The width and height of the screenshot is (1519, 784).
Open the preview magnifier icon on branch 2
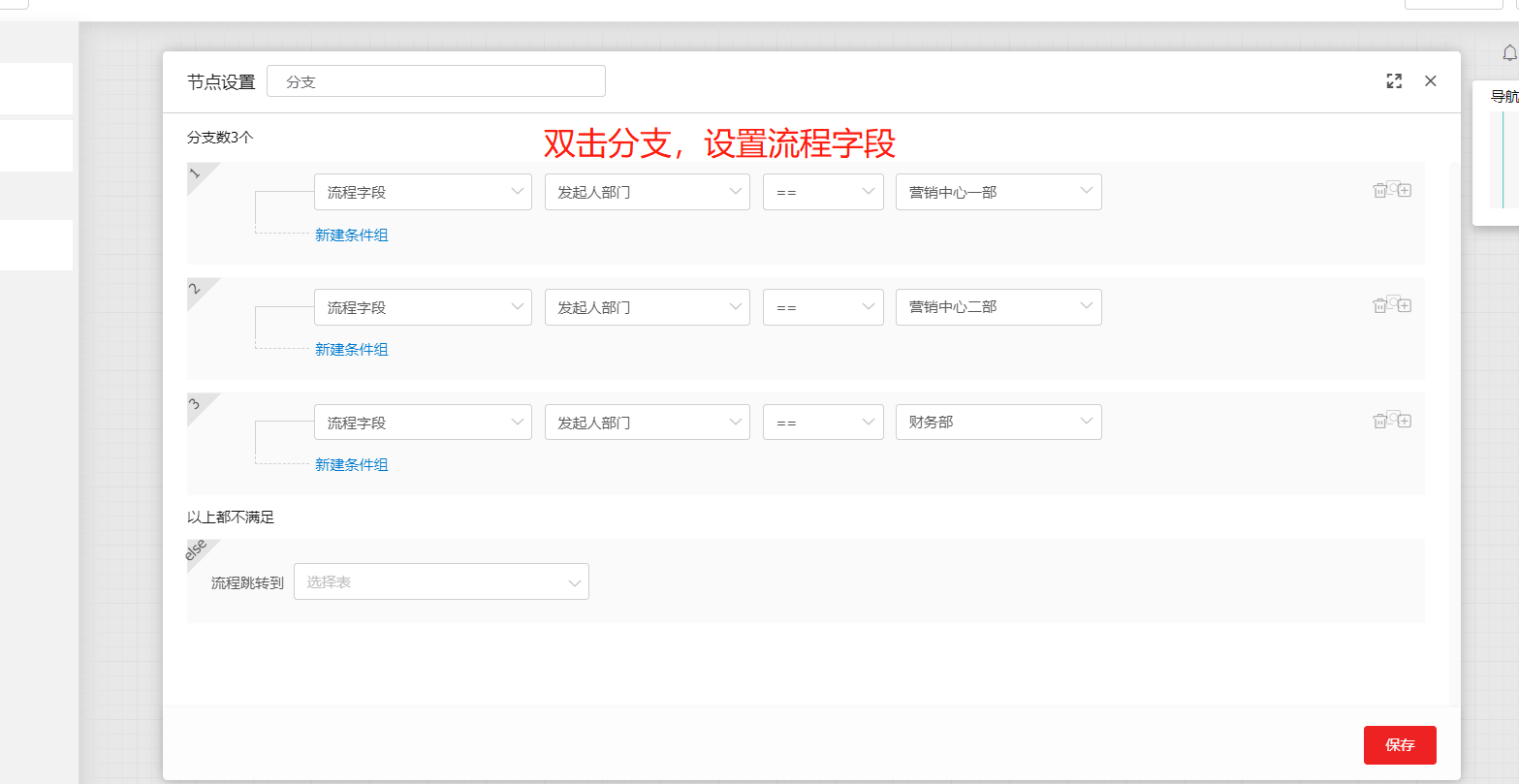1393,303
